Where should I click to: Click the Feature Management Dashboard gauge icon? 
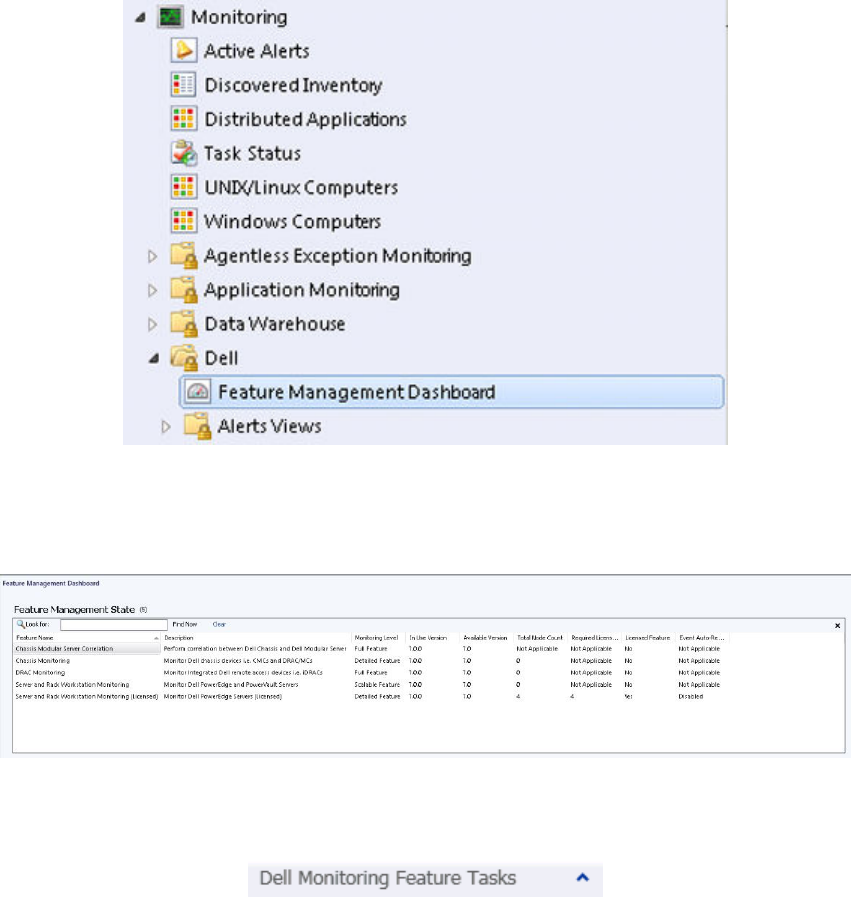tap(198, 392)
